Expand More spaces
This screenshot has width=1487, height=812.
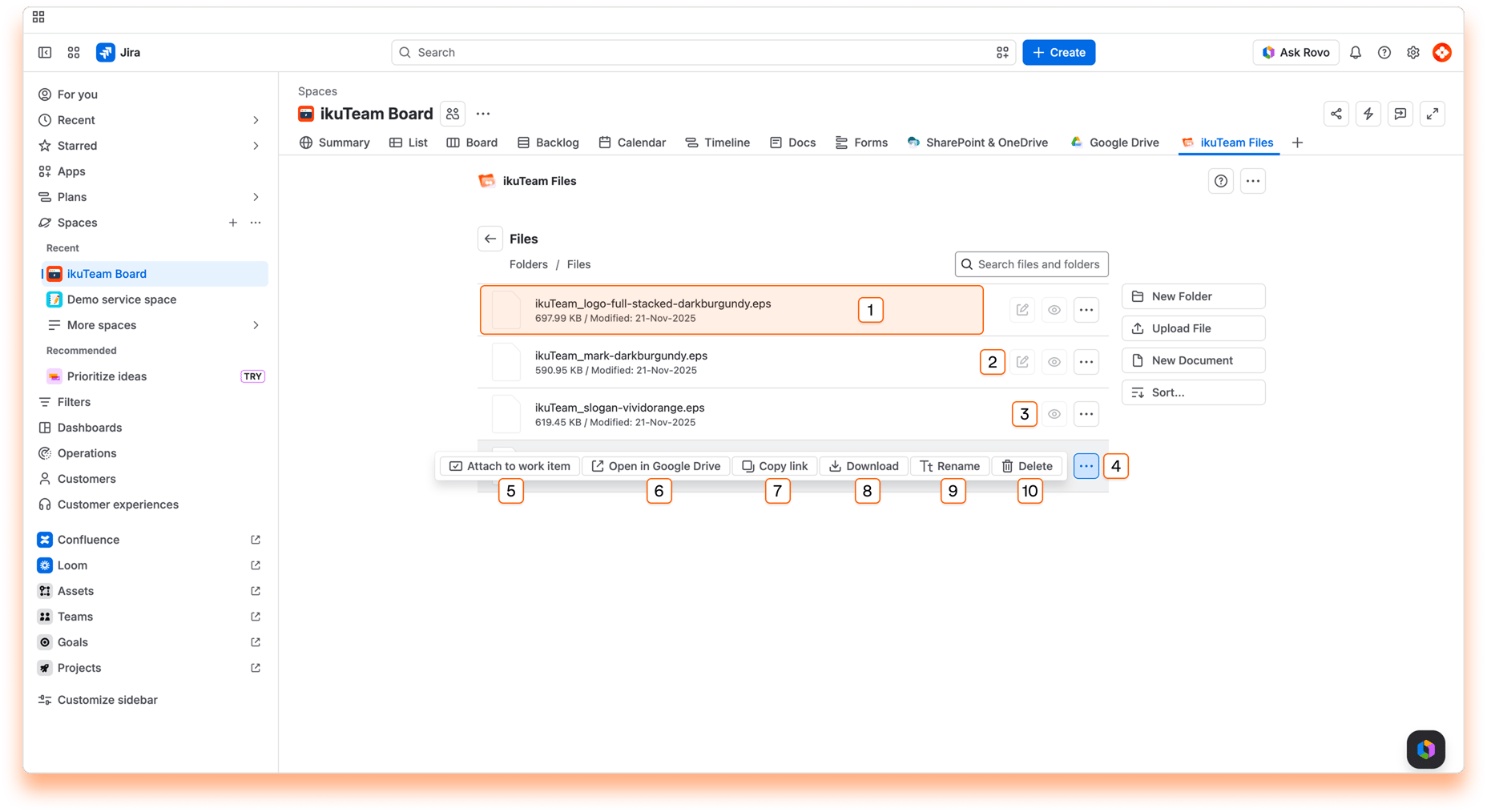pyautogui.click(x=256, y=325)
